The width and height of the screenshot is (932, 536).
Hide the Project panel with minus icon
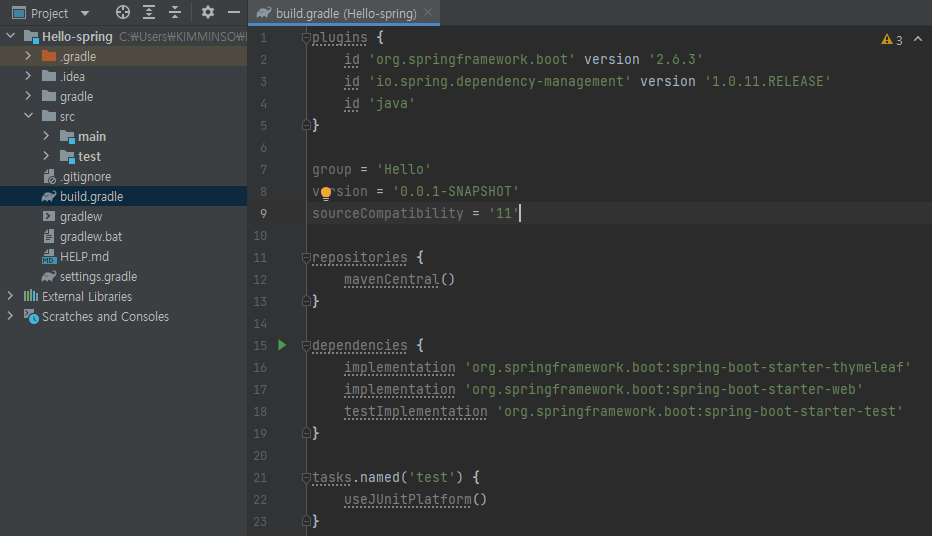[234, 12]
